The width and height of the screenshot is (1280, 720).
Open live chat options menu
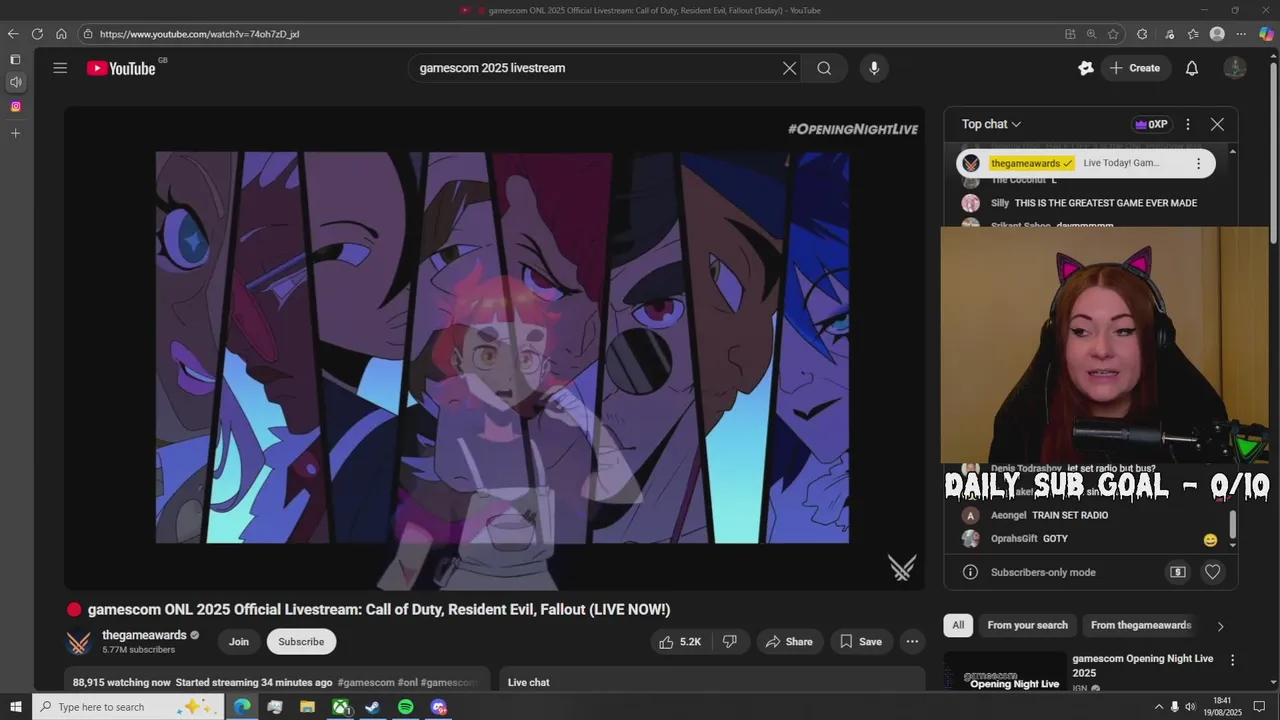pyautogui.click(x=1188, y=124)
